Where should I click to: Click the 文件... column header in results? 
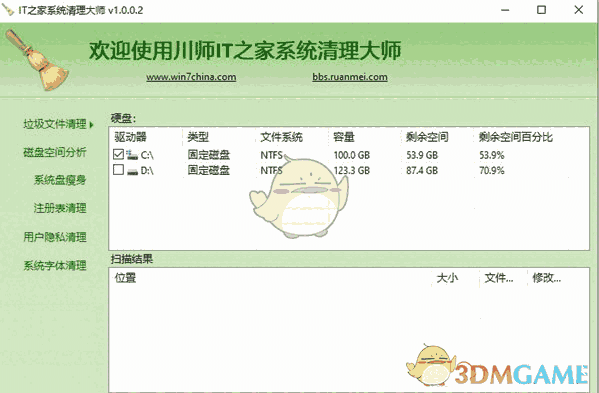(499, 278)
